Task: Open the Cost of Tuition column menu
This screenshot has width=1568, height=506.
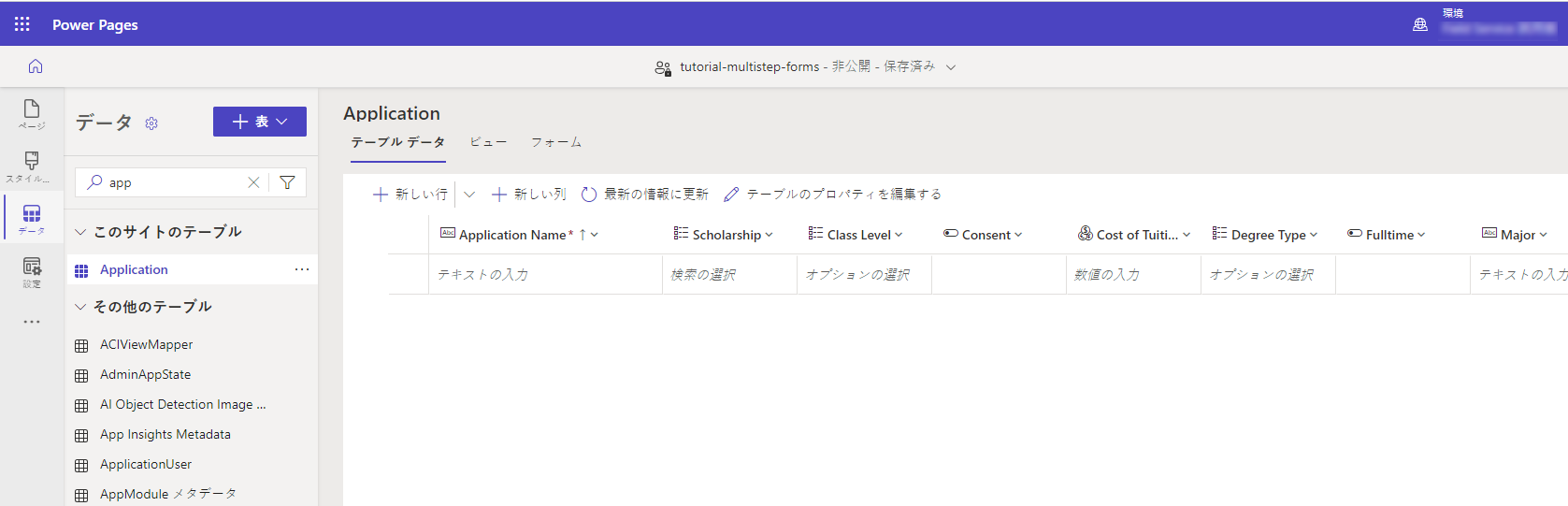Action: (x=1187, y=236)
